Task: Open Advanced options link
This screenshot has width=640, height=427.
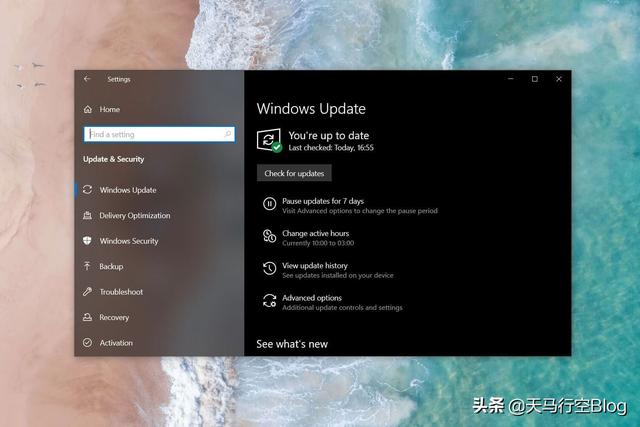Action: coord(312,298)
